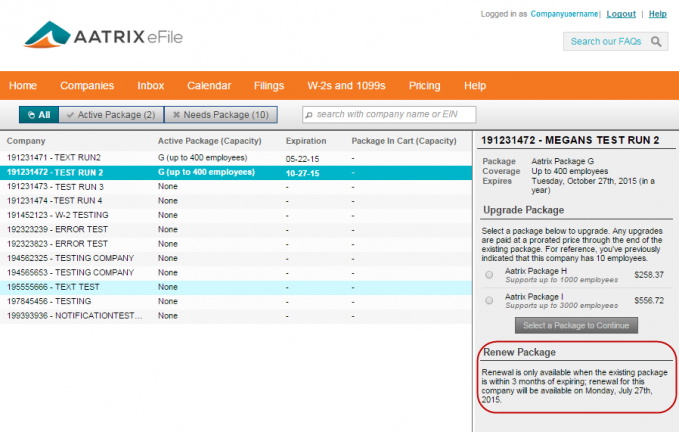Select Aatrix Package I radio button
This screenshot has height=432, width=679.
[489, 300]
